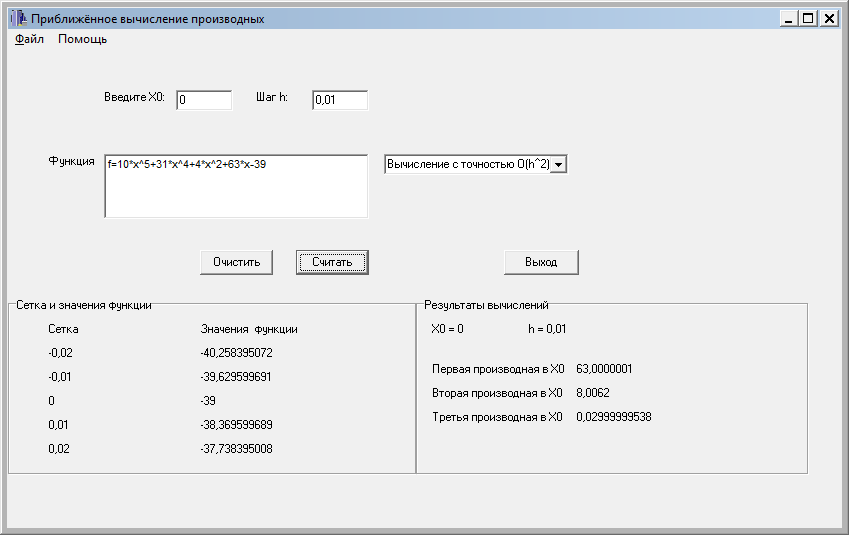The width and height of the screenshot is (849, 535).
Task: Click grid value 0,02
Action: click(x=59, y=448)
